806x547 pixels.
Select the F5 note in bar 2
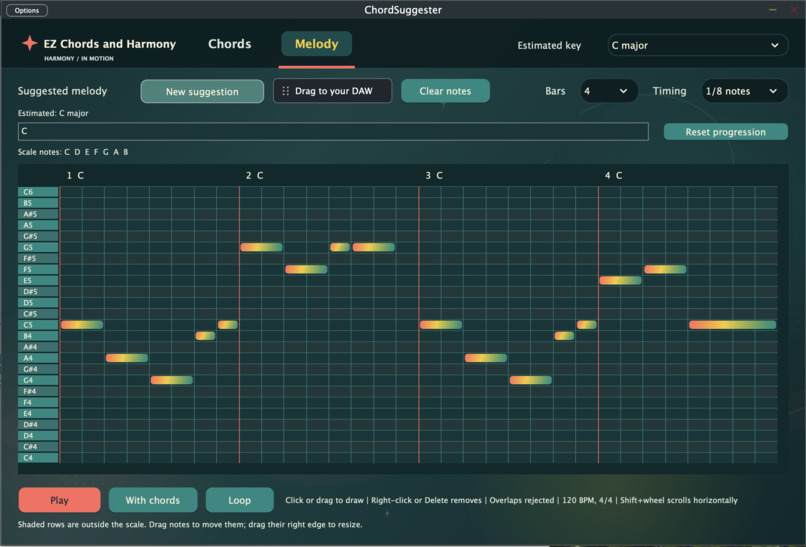coord(306,269)
